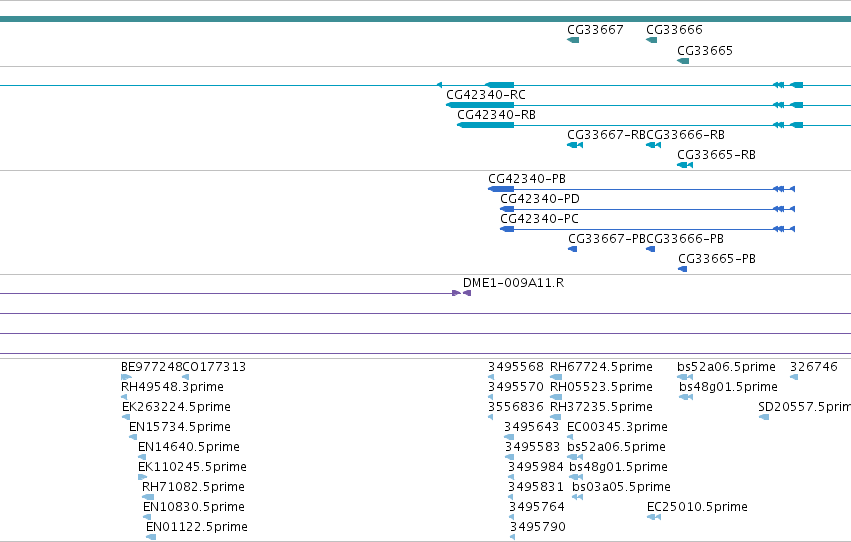Click feature label 3495568
This screenshot has width=851, height=542.
(x=516, y=367)
